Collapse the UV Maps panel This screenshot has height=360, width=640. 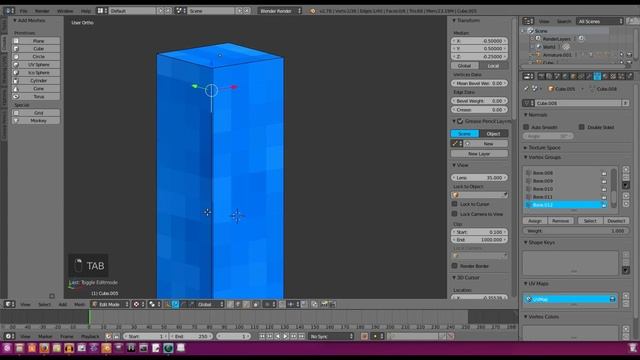point(536,284)
